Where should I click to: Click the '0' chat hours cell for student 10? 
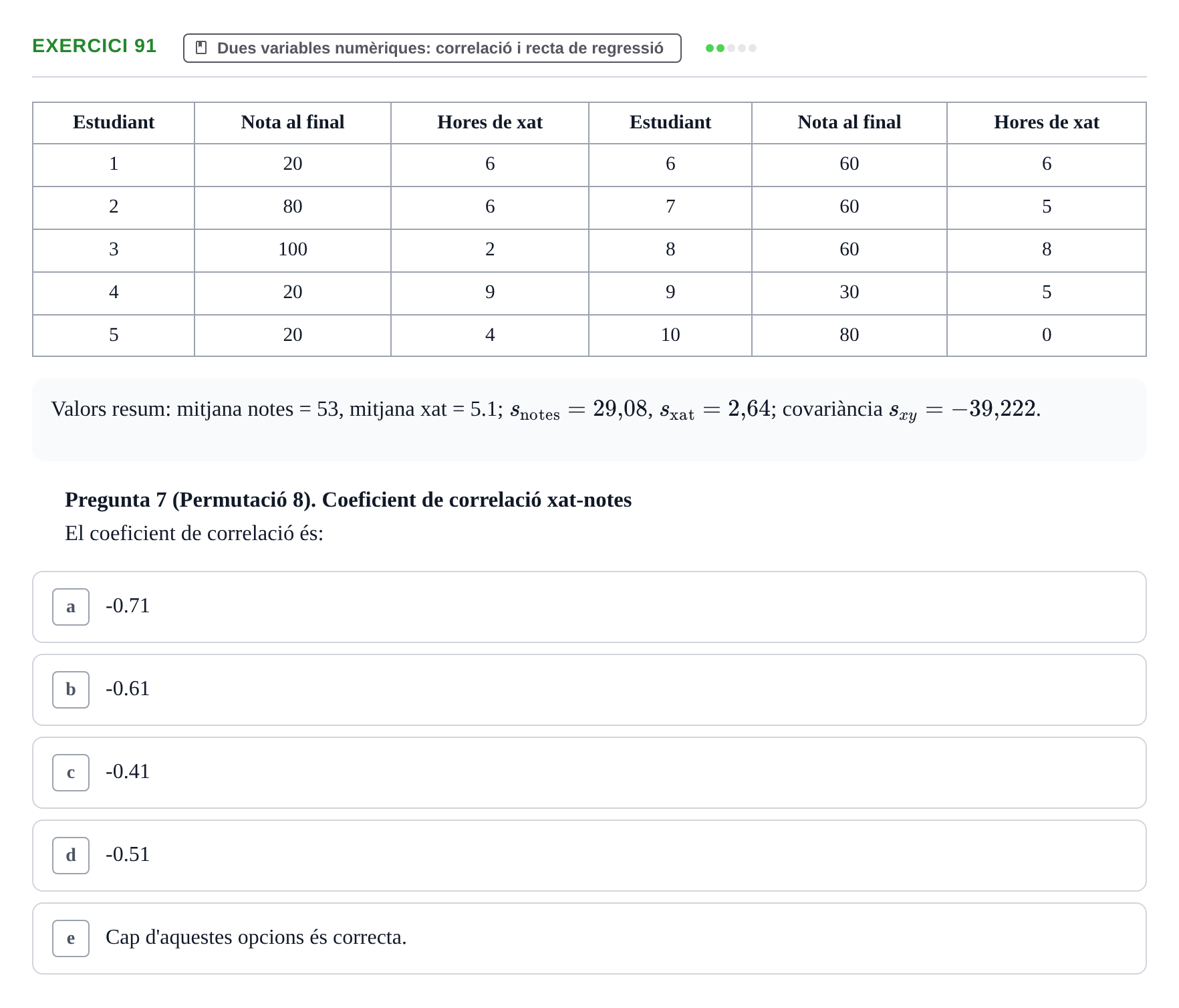[x=1047, y=335]
